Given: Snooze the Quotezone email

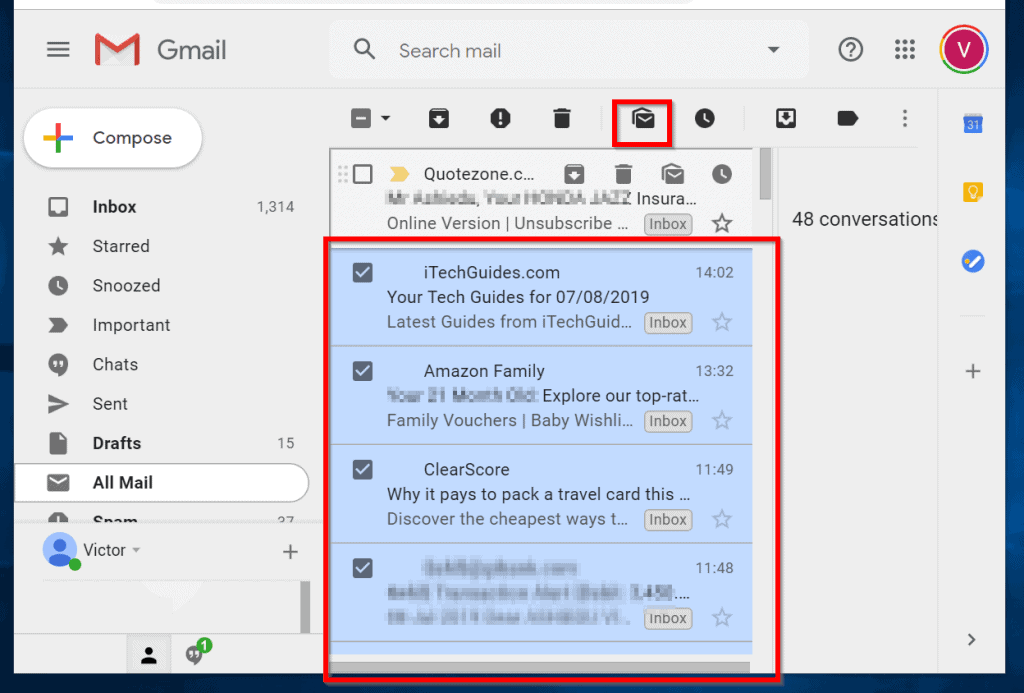Looking at the screenshot, I should pos(722,174).
